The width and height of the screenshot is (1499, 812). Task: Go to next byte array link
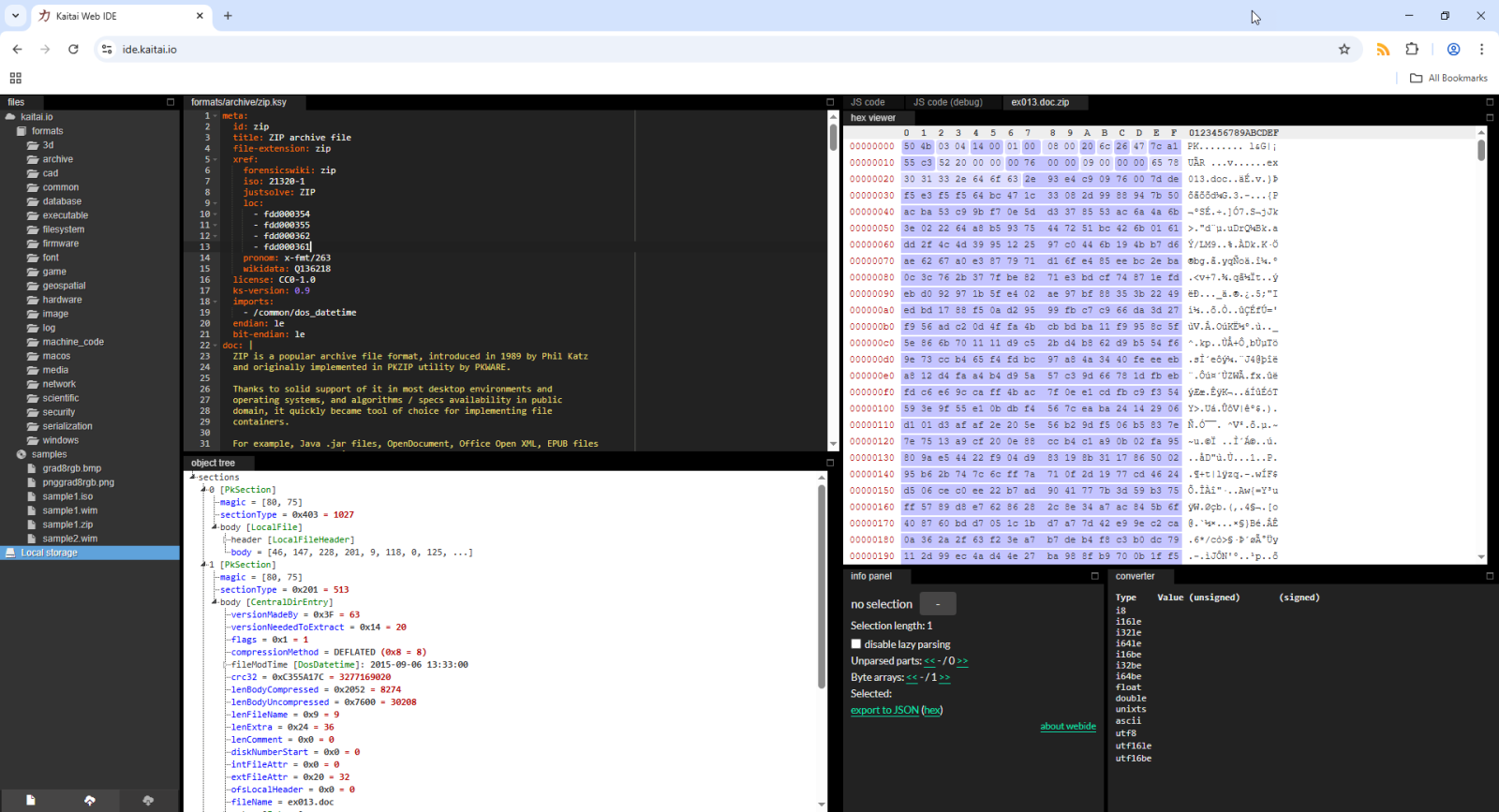point(944,677)
